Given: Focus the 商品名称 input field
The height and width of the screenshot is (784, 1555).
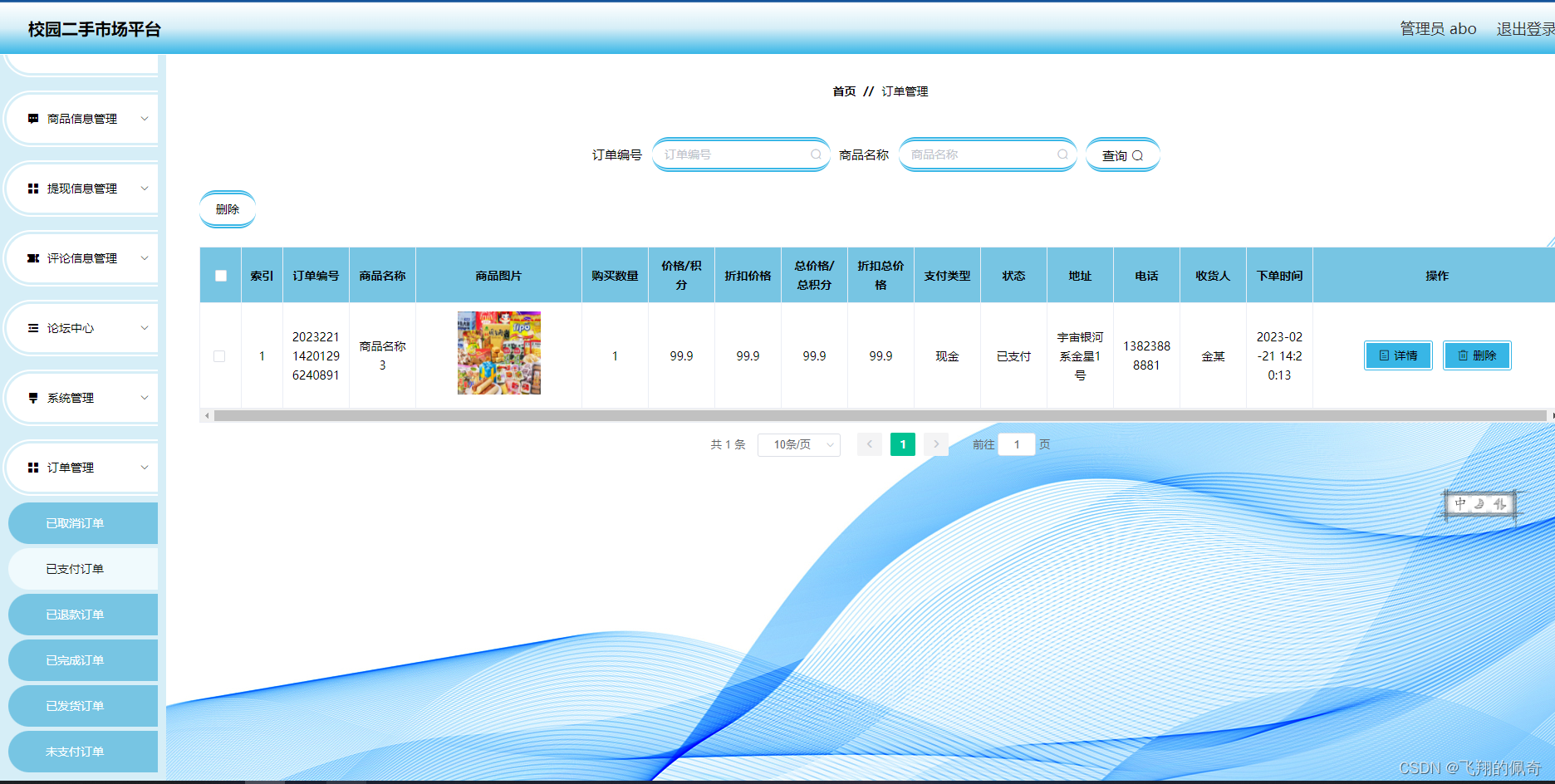Looking at the screenshot, I should 988,154.
